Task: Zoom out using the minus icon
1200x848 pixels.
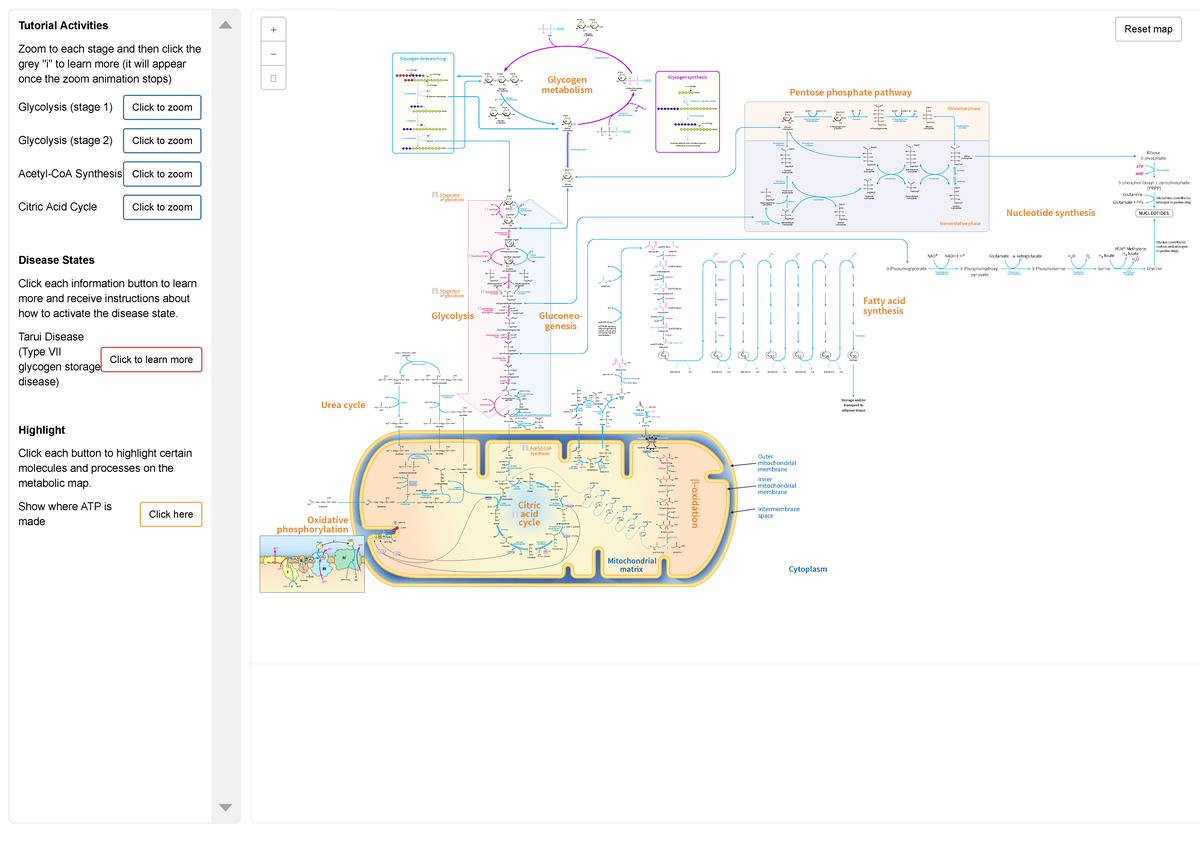Action: point(272,53)
